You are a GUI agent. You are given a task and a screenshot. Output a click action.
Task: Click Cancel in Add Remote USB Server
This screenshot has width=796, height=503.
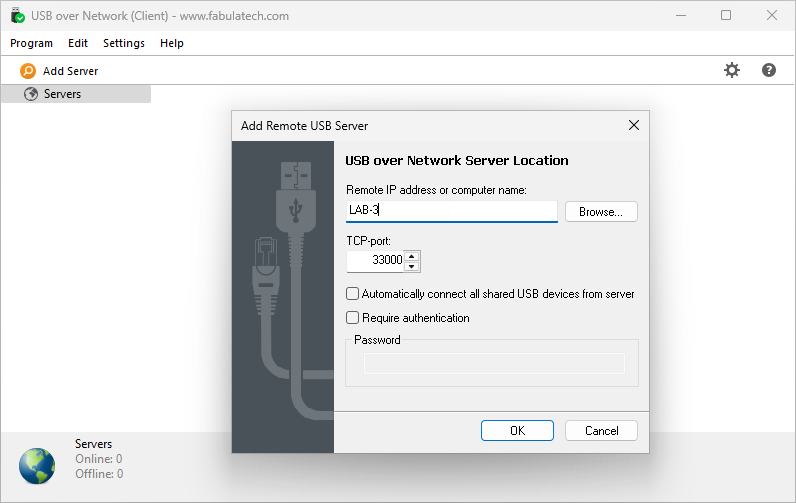601,430
